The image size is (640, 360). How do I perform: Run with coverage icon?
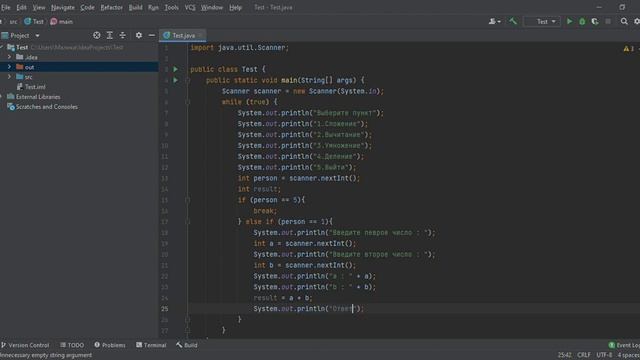pyautogui.click(x=595, y=21)
